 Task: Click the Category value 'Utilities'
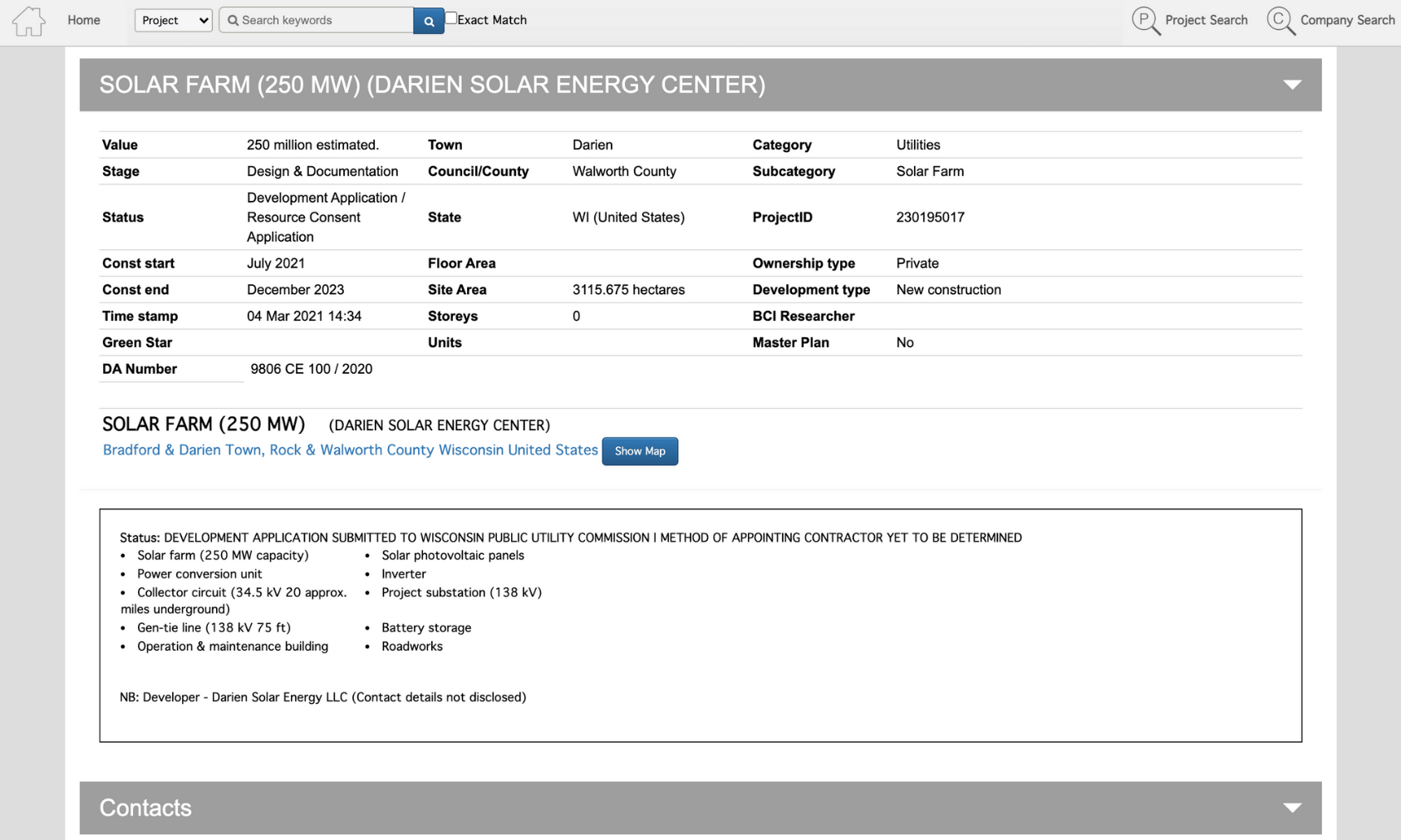point(918,145)
